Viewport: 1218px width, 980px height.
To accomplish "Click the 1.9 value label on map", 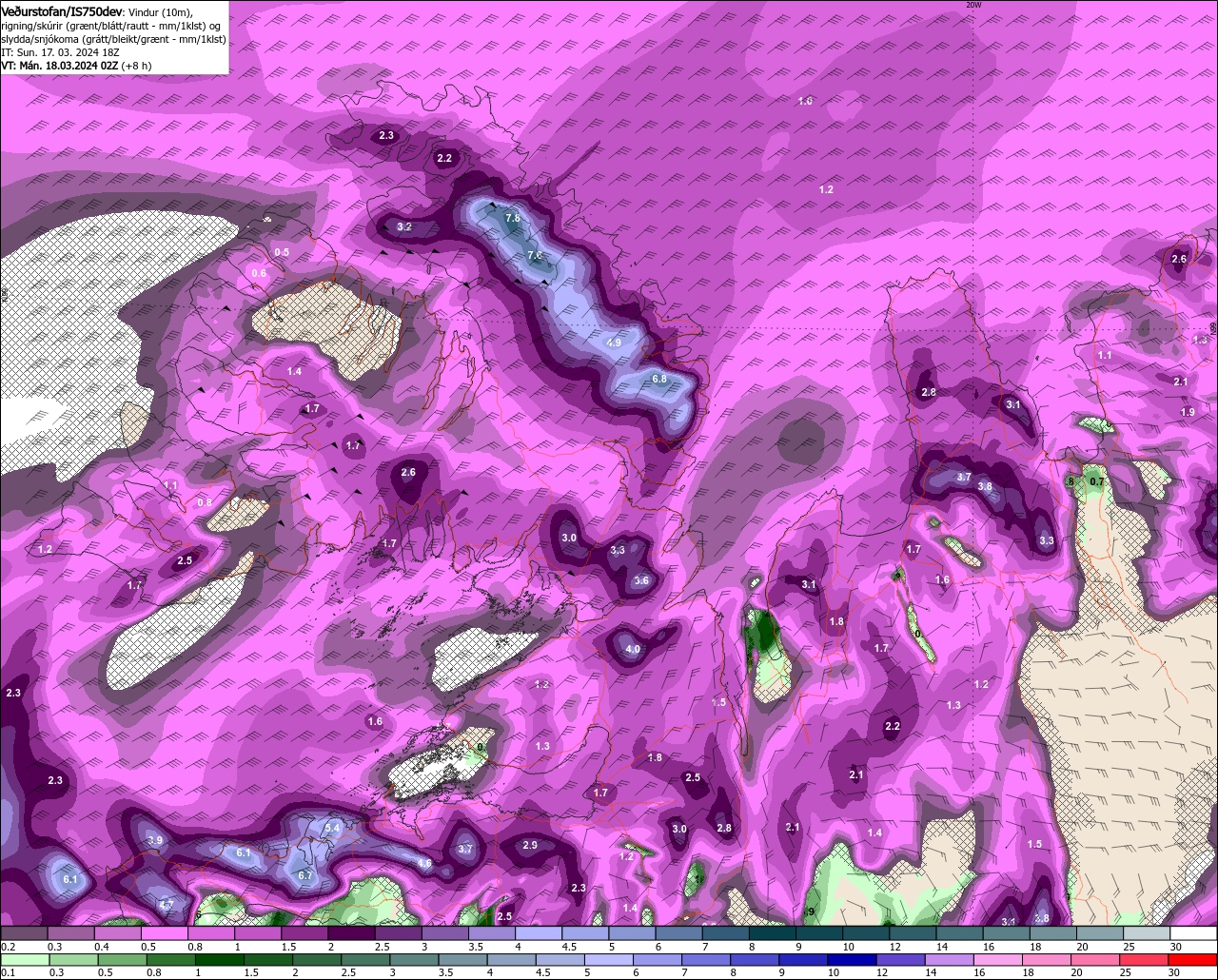I will tap(1188, 412).
